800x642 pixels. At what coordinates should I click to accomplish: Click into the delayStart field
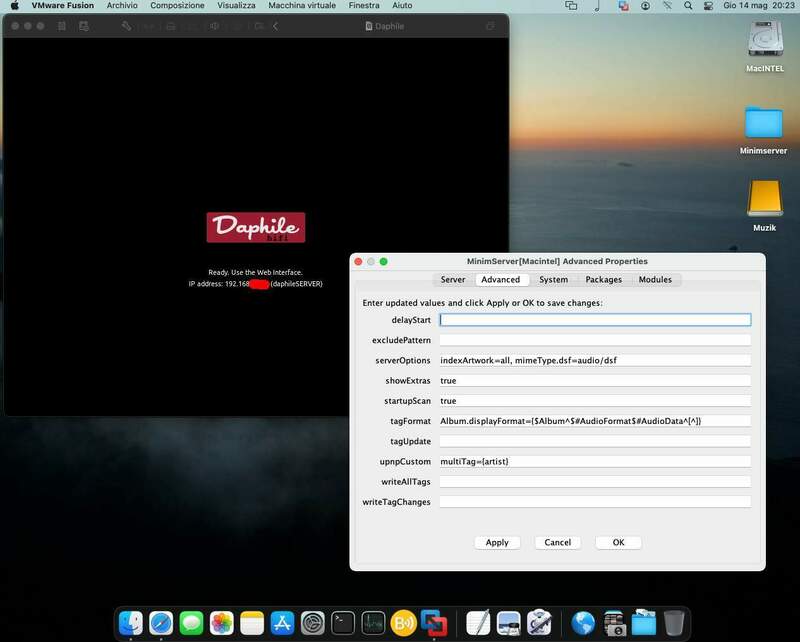pos(595,320)
